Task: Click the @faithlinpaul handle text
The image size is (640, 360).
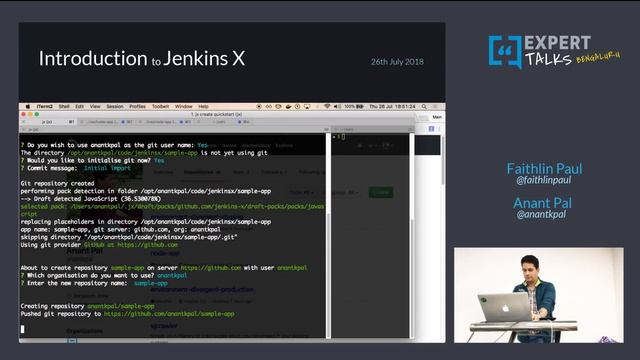Action: [544, 180]
